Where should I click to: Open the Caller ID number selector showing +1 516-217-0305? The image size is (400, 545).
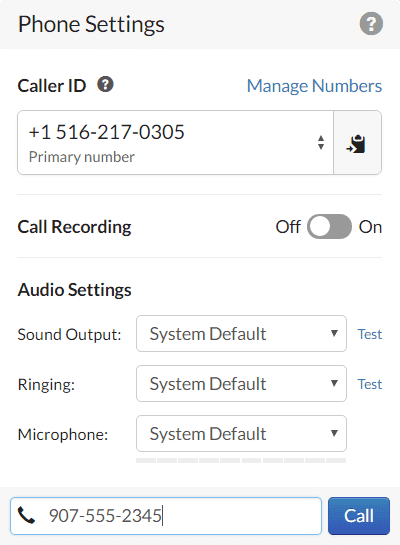click(x=175, y=143)
